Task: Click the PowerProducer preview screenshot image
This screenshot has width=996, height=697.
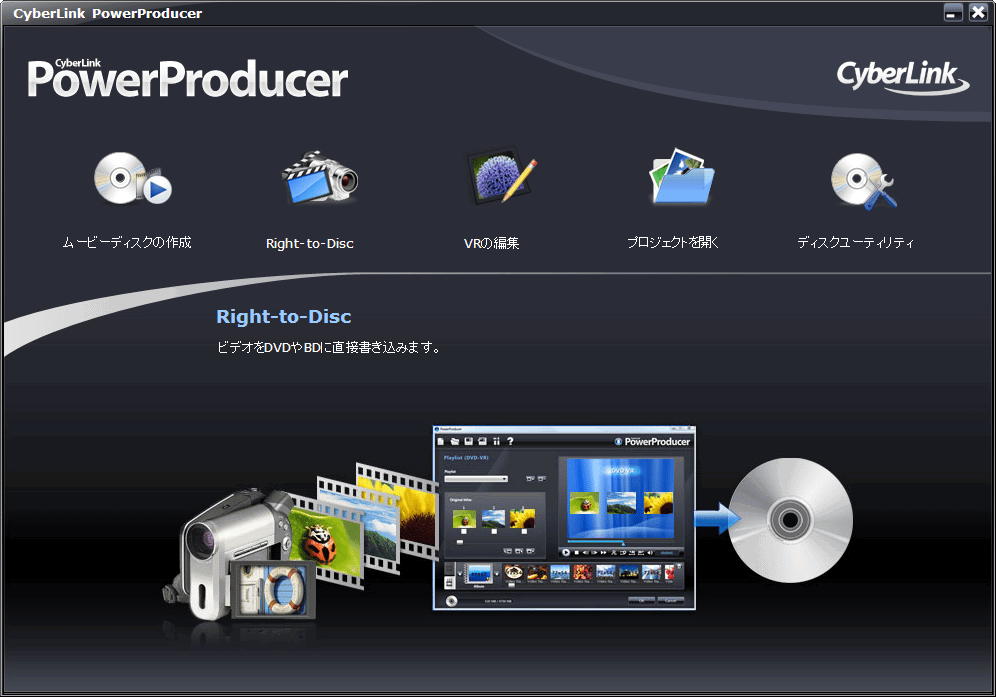Action: click(564, 518)
